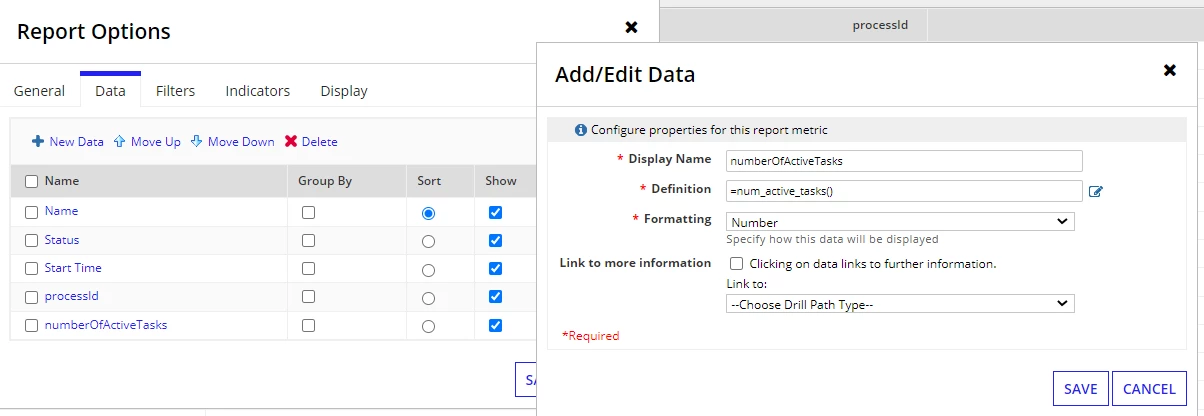The height and width of the screenshot is (416, 1204).
Task: Switch to the Display tab
Action: pos(344,91)
